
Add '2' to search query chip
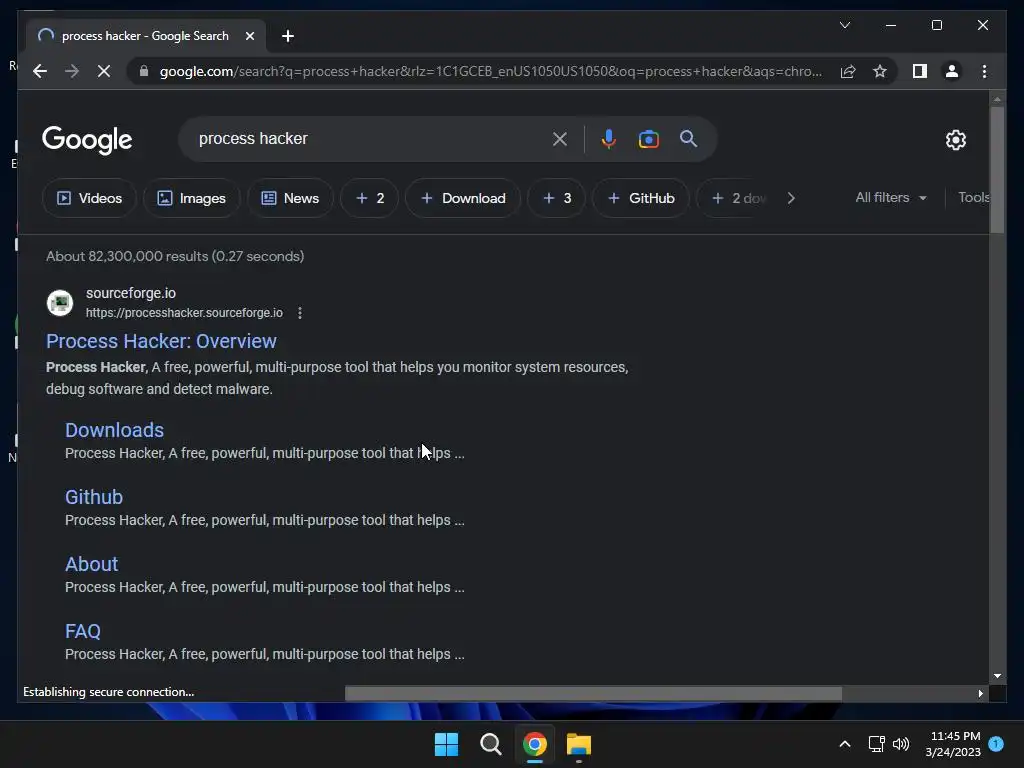(370, 198)
